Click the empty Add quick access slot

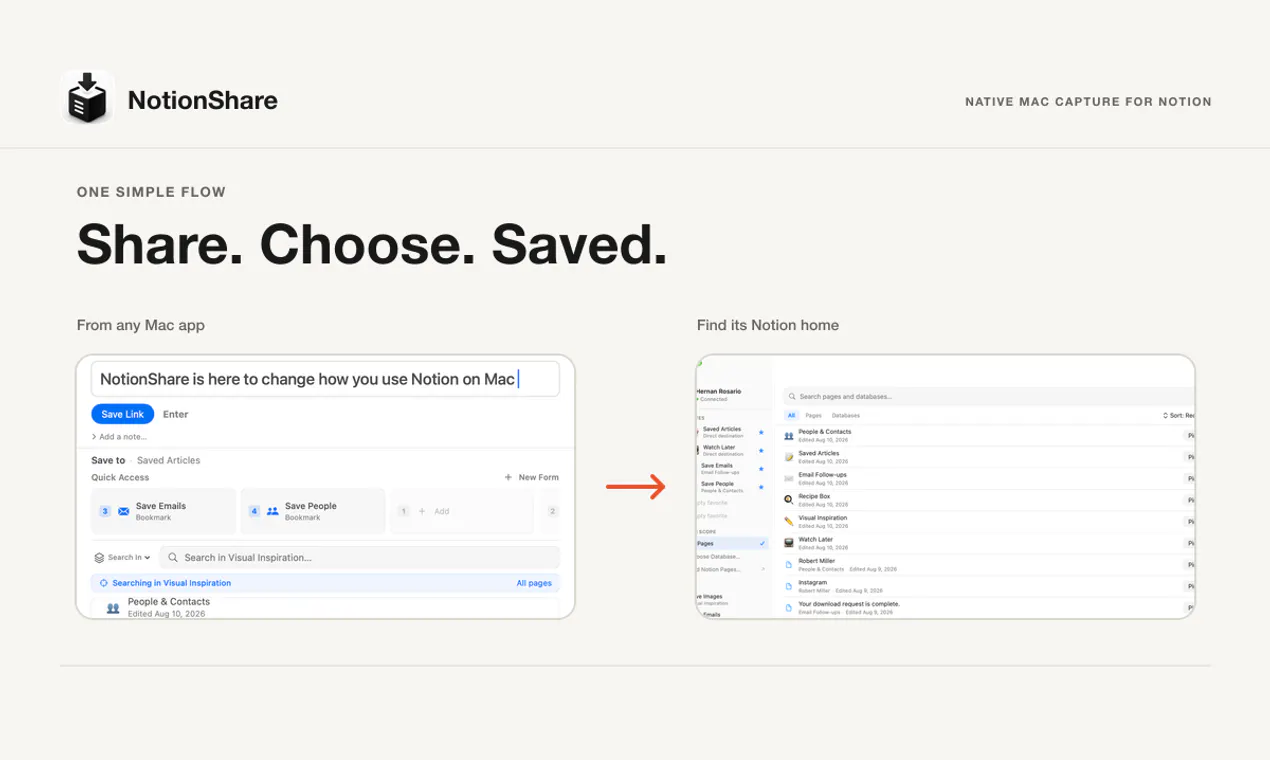click(462, 511)
